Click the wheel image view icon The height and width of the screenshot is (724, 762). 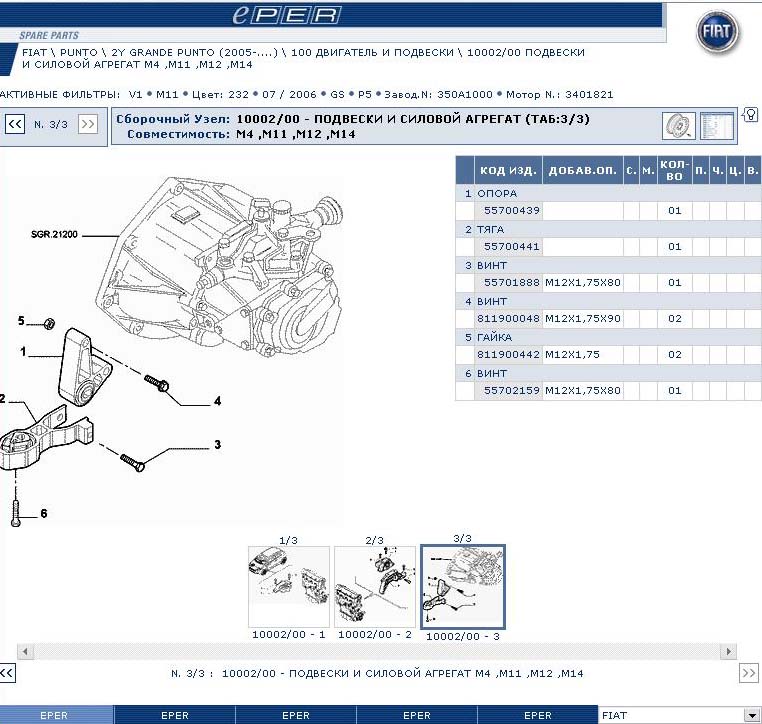[x=678, y=127]
